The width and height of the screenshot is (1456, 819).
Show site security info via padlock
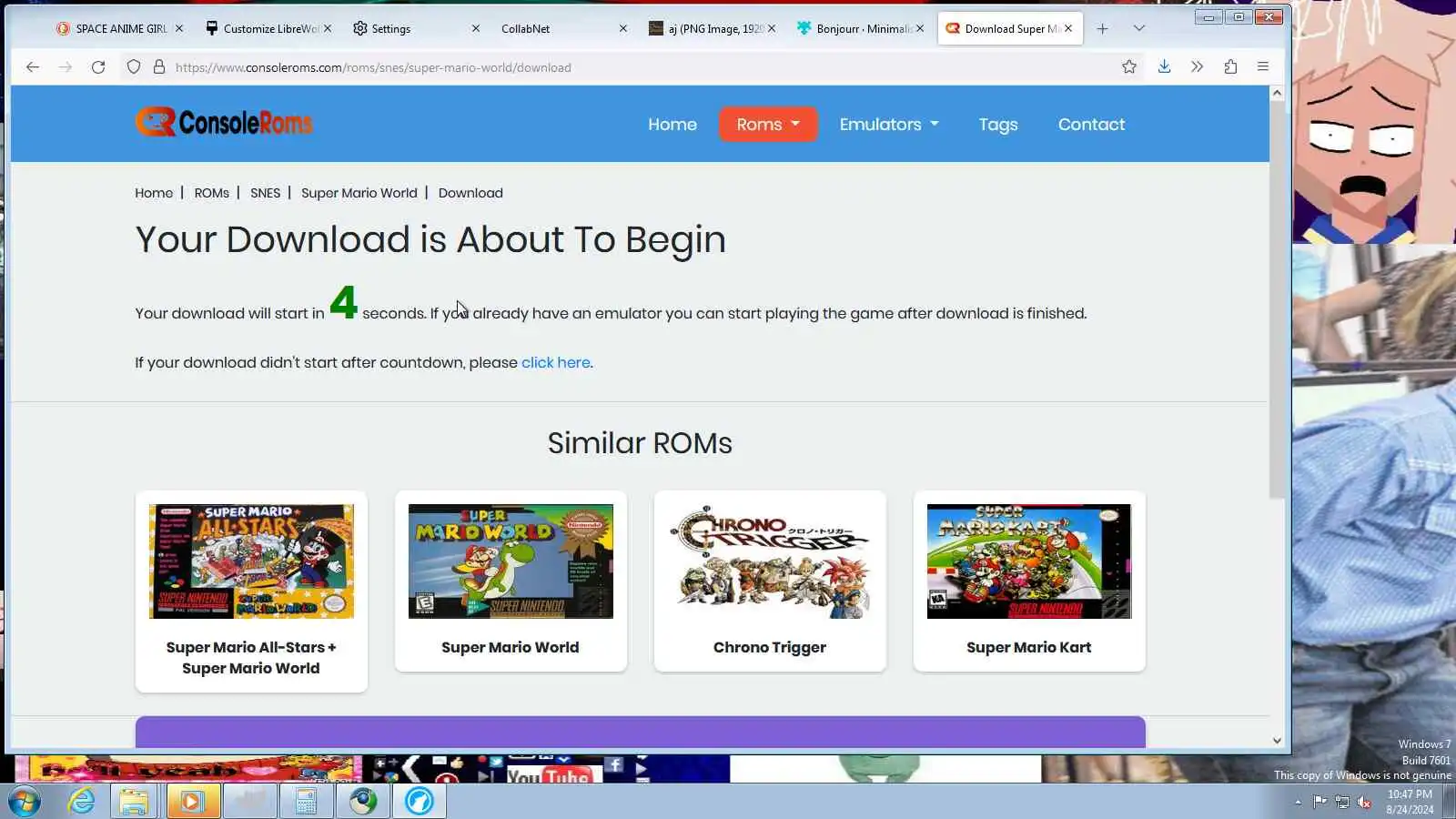[159, 67]
